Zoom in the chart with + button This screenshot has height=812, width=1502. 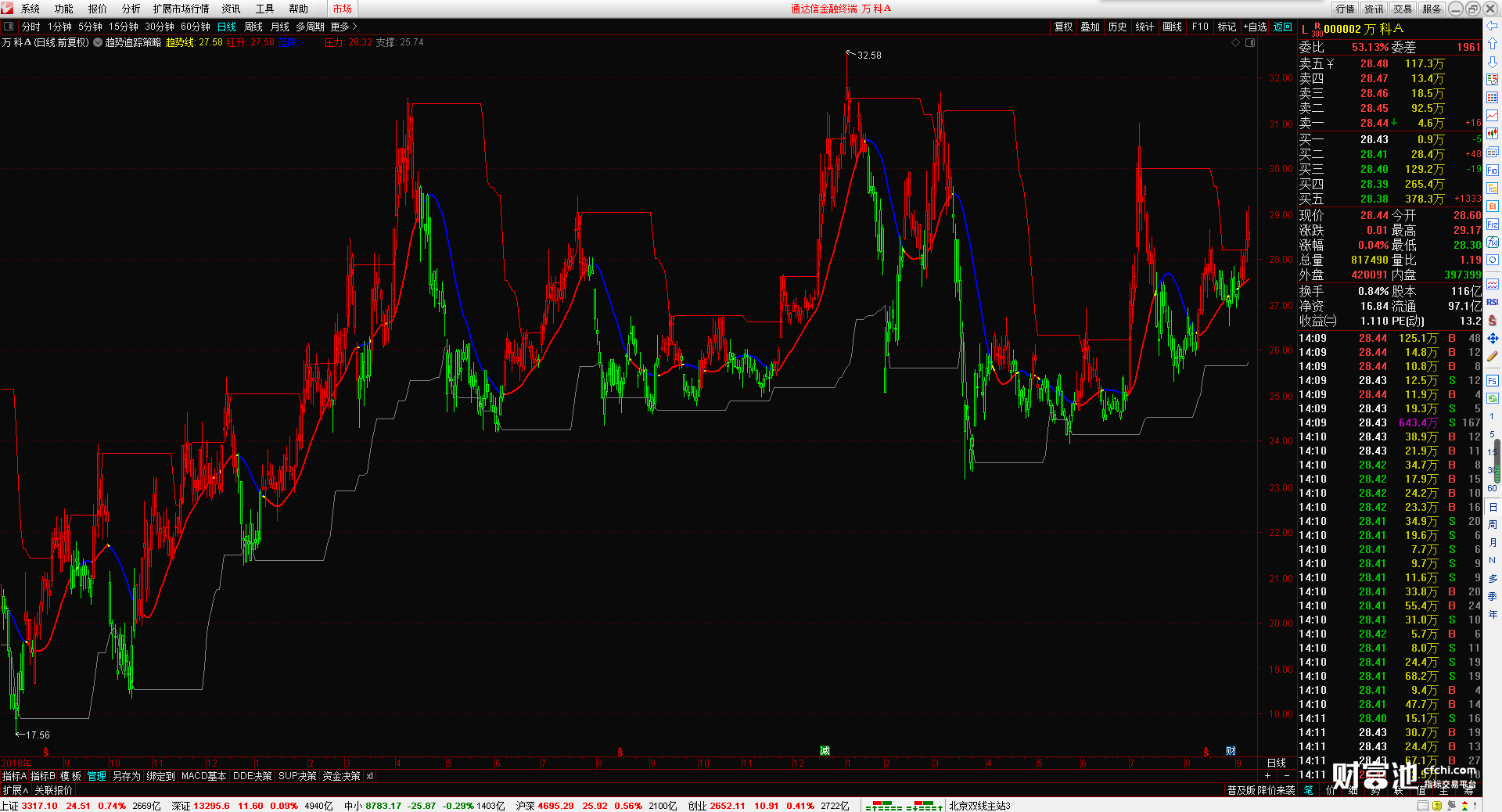pos(1268,776)
